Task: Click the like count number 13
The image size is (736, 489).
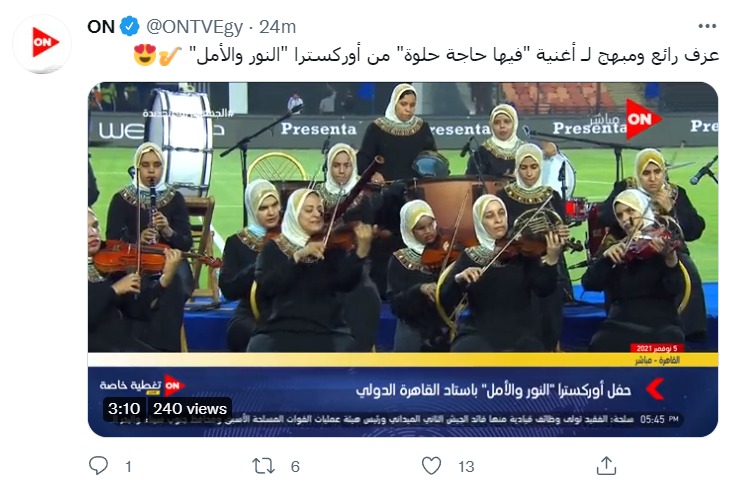Action: (466, 466)
